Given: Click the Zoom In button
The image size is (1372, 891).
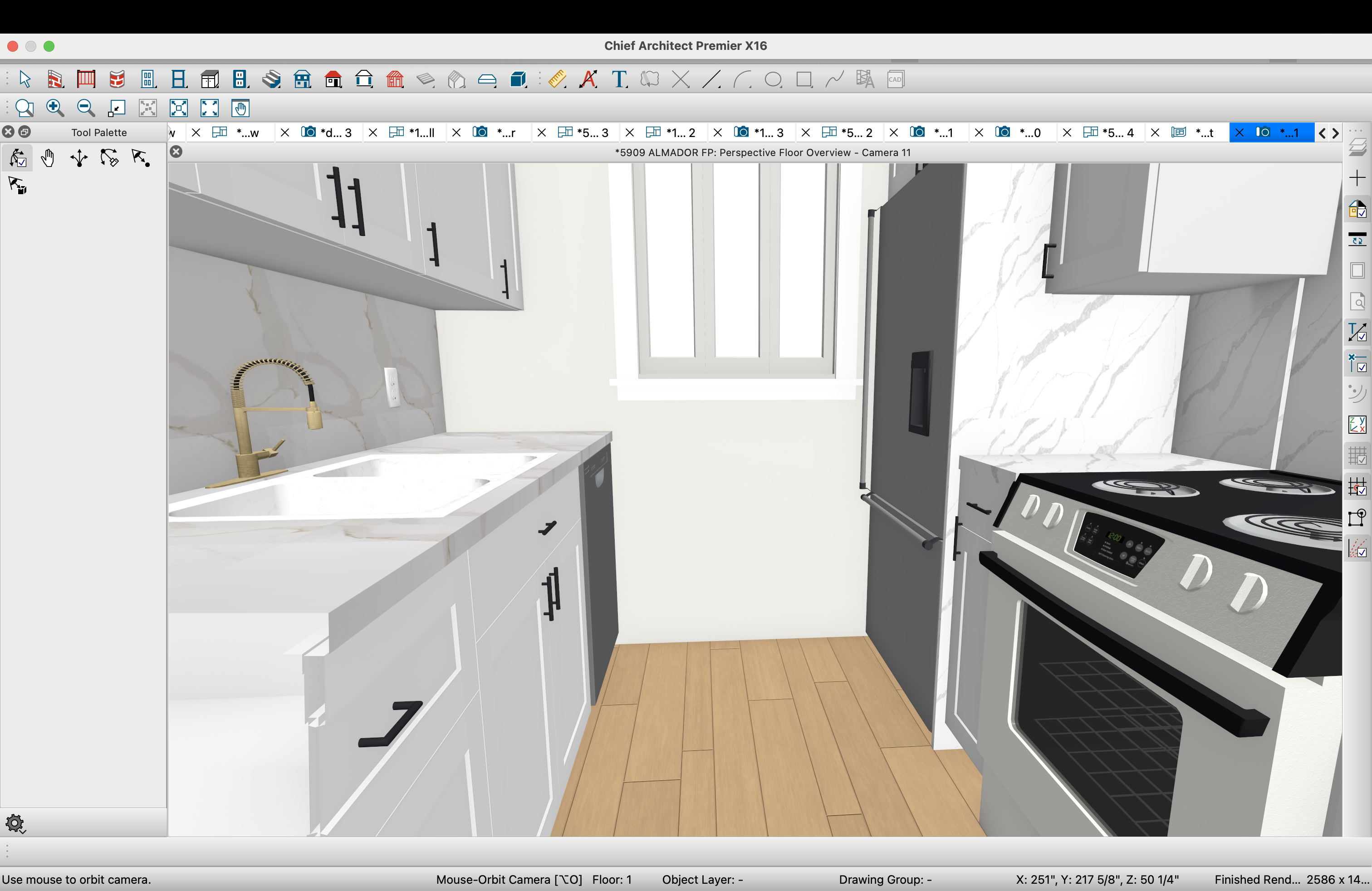Looking at the screenshot, I should point(55,108).
